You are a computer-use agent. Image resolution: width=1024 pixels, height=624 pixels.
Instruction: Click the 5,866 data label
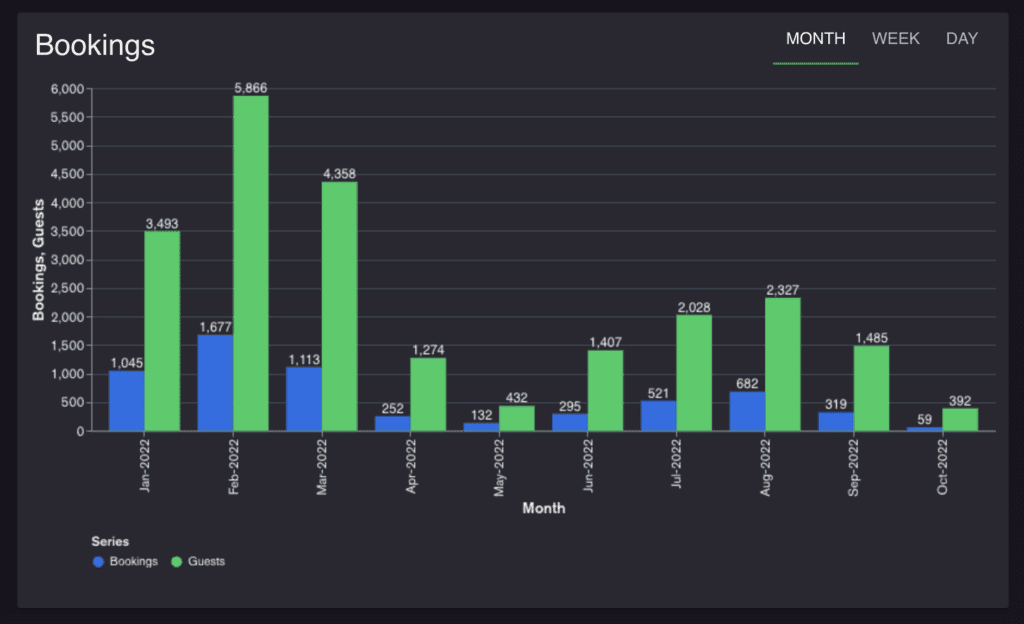251,88
